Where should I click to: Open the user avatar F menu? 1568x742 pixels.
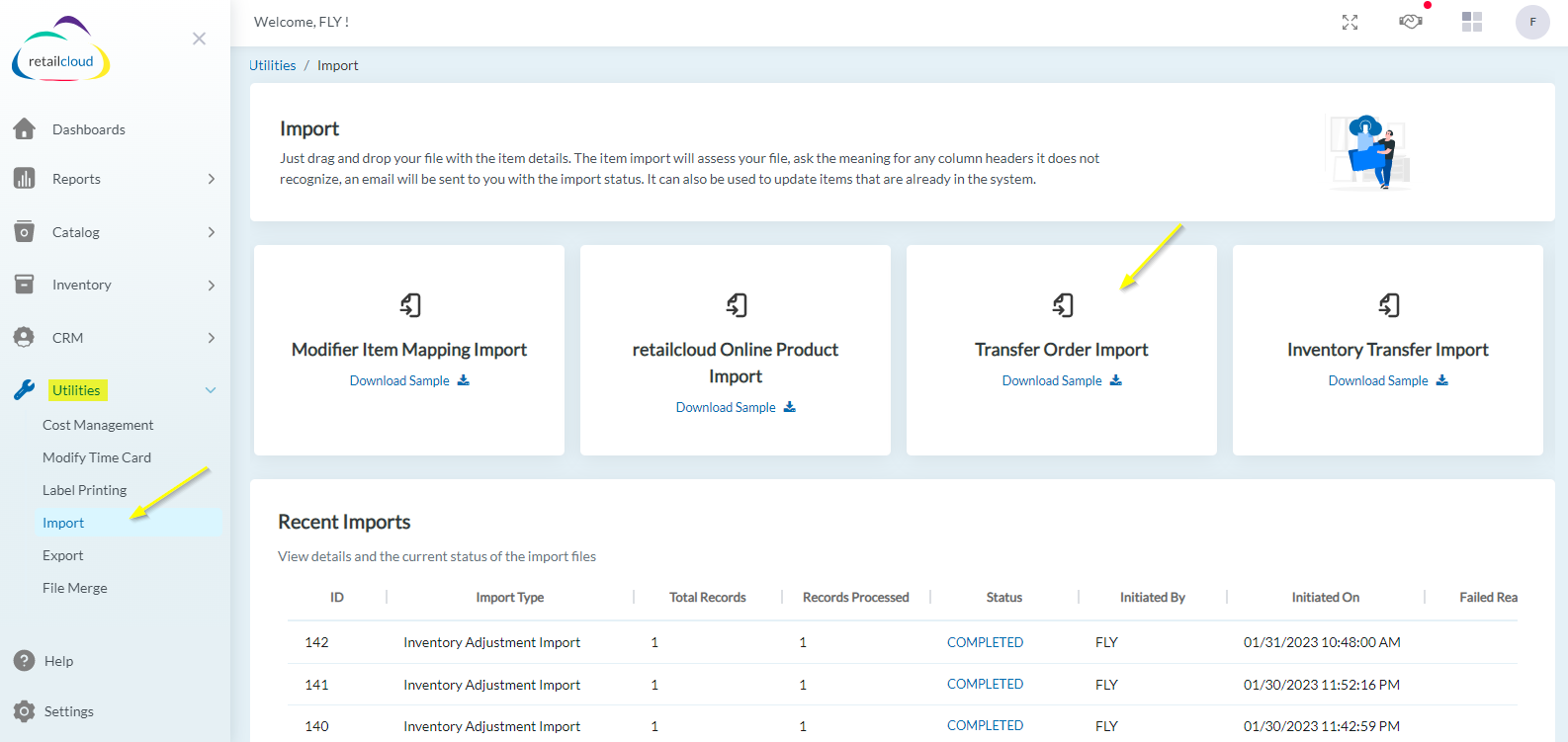(x=1532, y=22)
